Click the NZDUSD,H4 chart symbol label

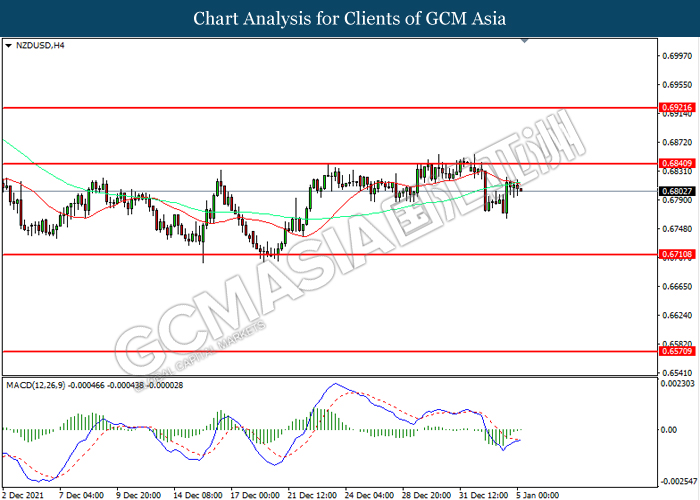pos(40,45)
